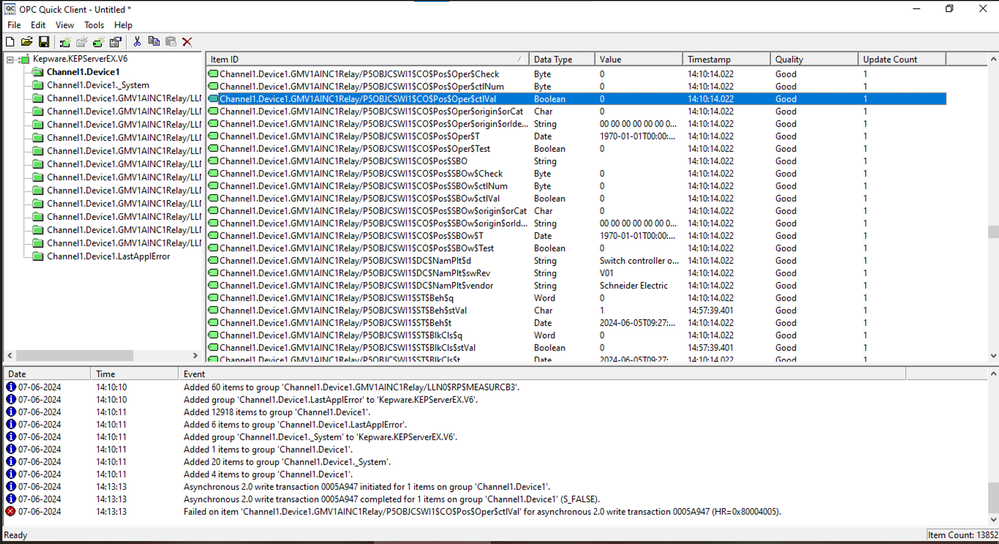Click item list vertical scrollbar down arrow
The height and width of the screenshot is (544, 999).
(x=993, y=356)
